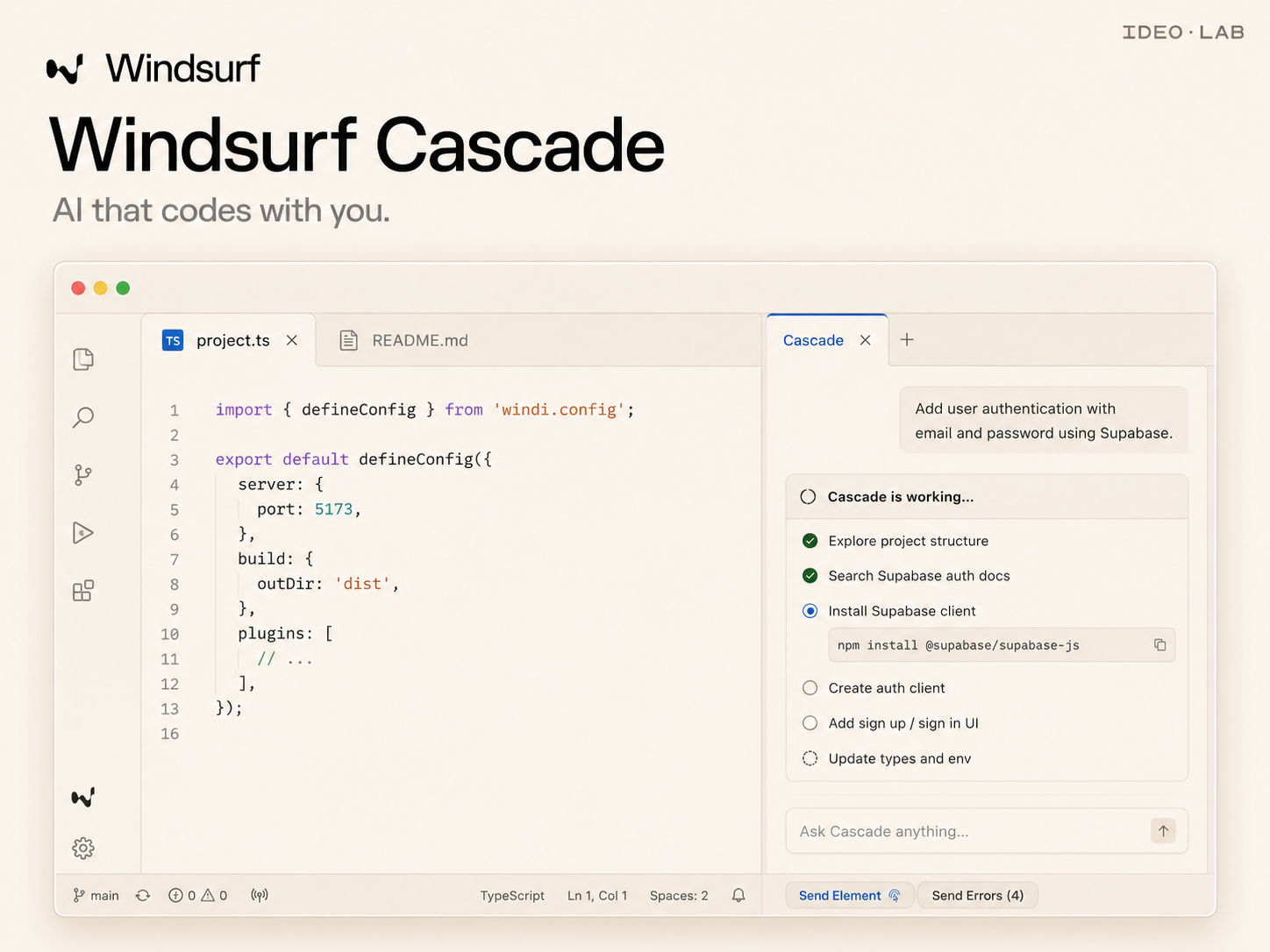Add a new Cascade conversation with plus
The width and height of the screenshot is (1270, 952).
[907, 339]
